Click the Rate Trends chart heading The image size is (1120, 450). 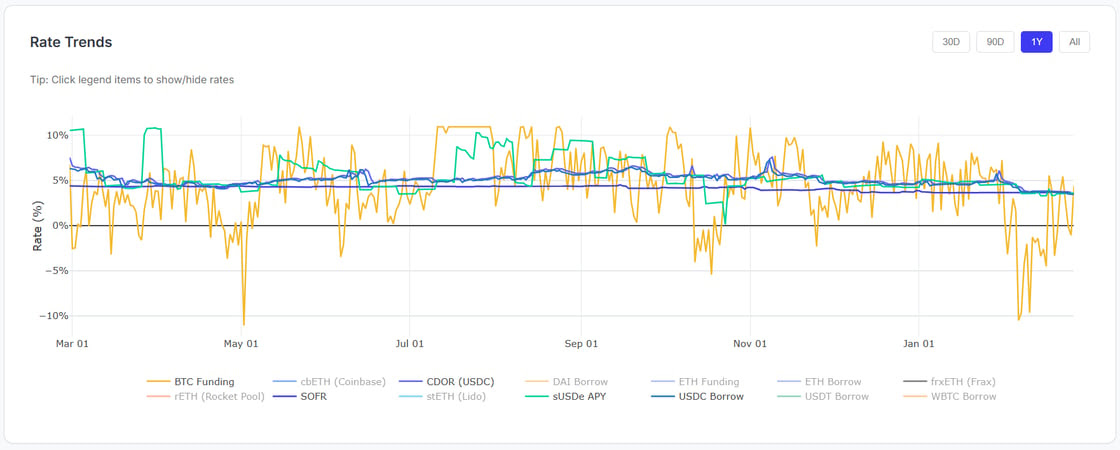click(71, 42)
